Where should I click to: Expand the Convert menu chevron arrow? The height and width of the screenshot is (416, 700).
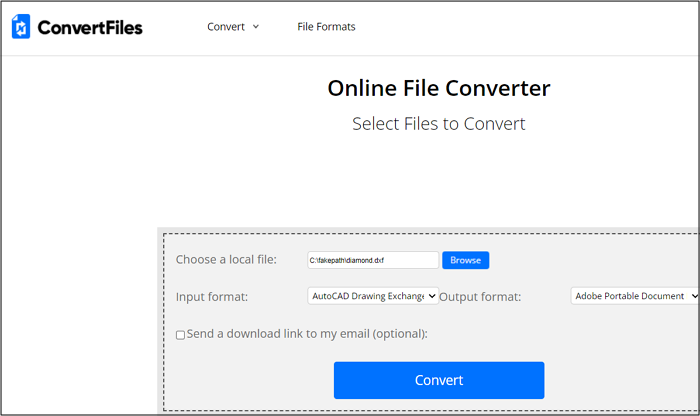[x=256, y=27]
